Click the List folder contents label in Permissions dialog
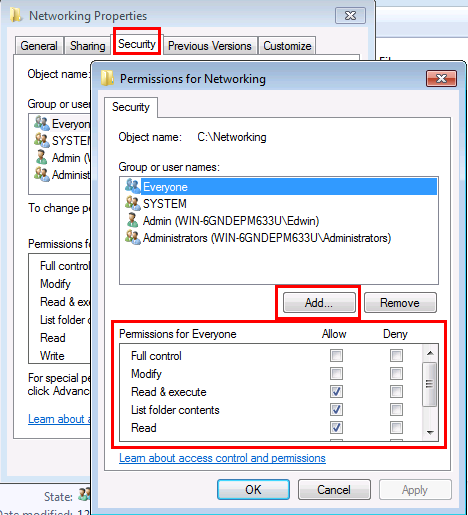Viewport: 468px width, 515px height. coord(175,410)
